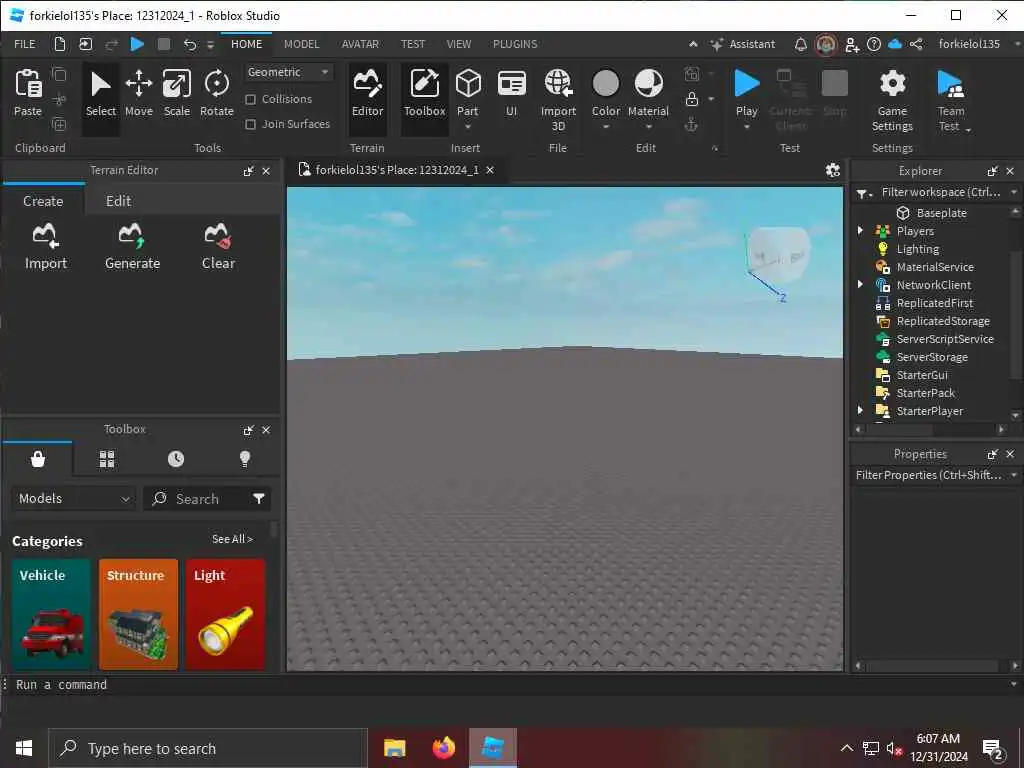
Task: Select the Scale tool
Action: click(177, 93)
